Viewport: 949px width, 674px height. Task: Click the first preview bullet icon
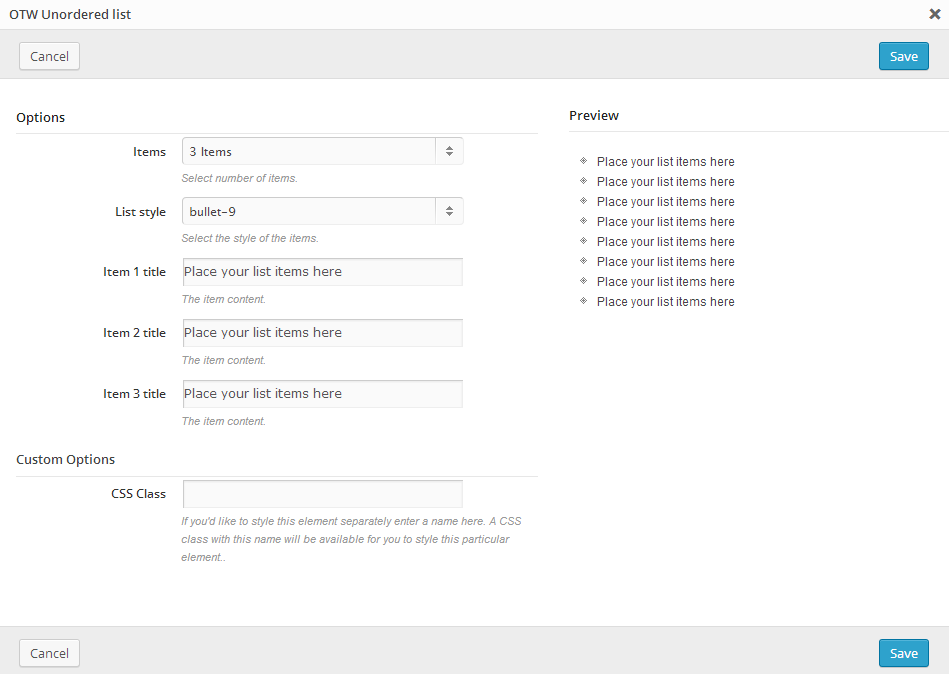(583, 161)
